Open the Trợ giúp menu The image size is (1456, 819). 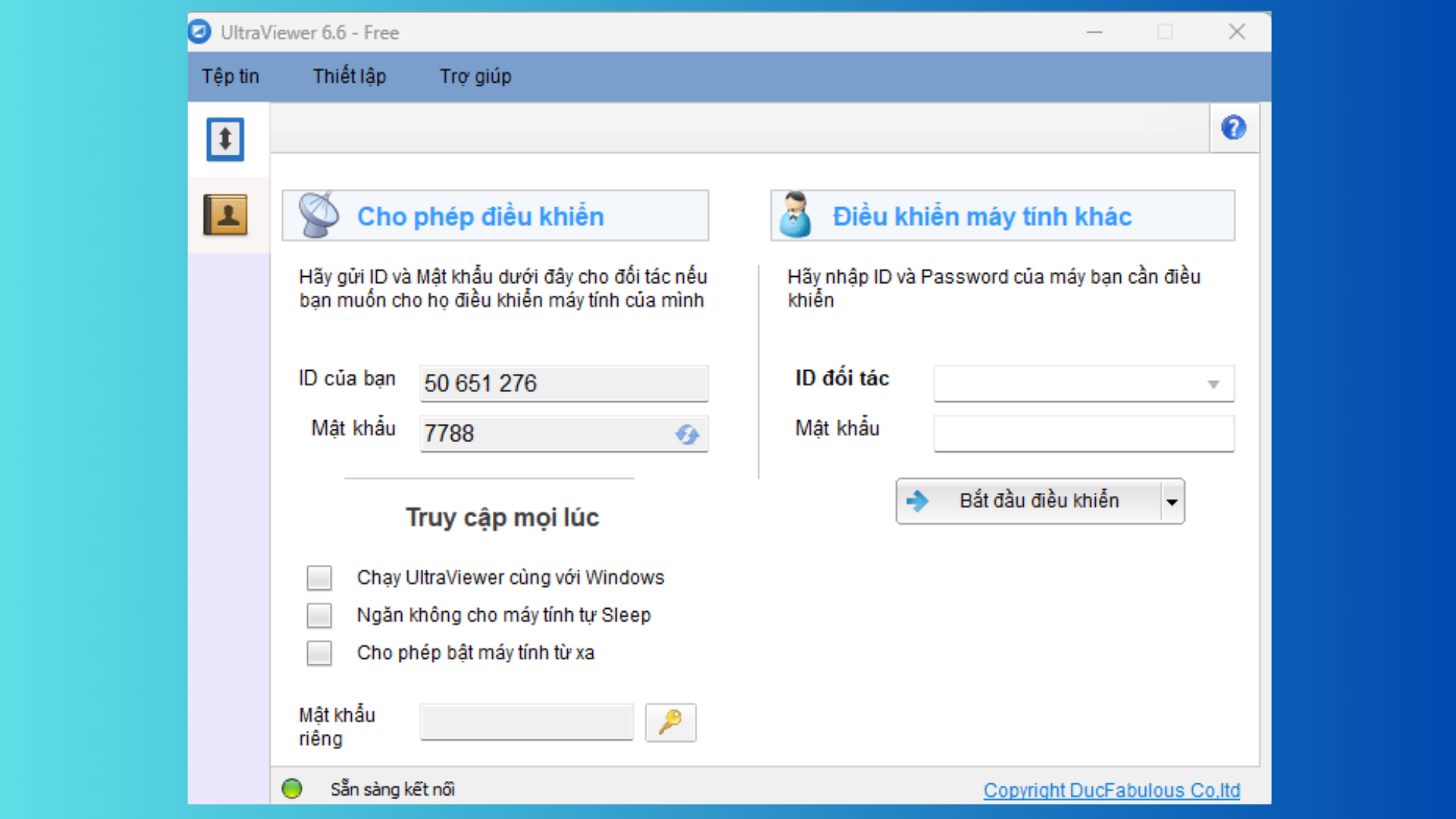475,77
